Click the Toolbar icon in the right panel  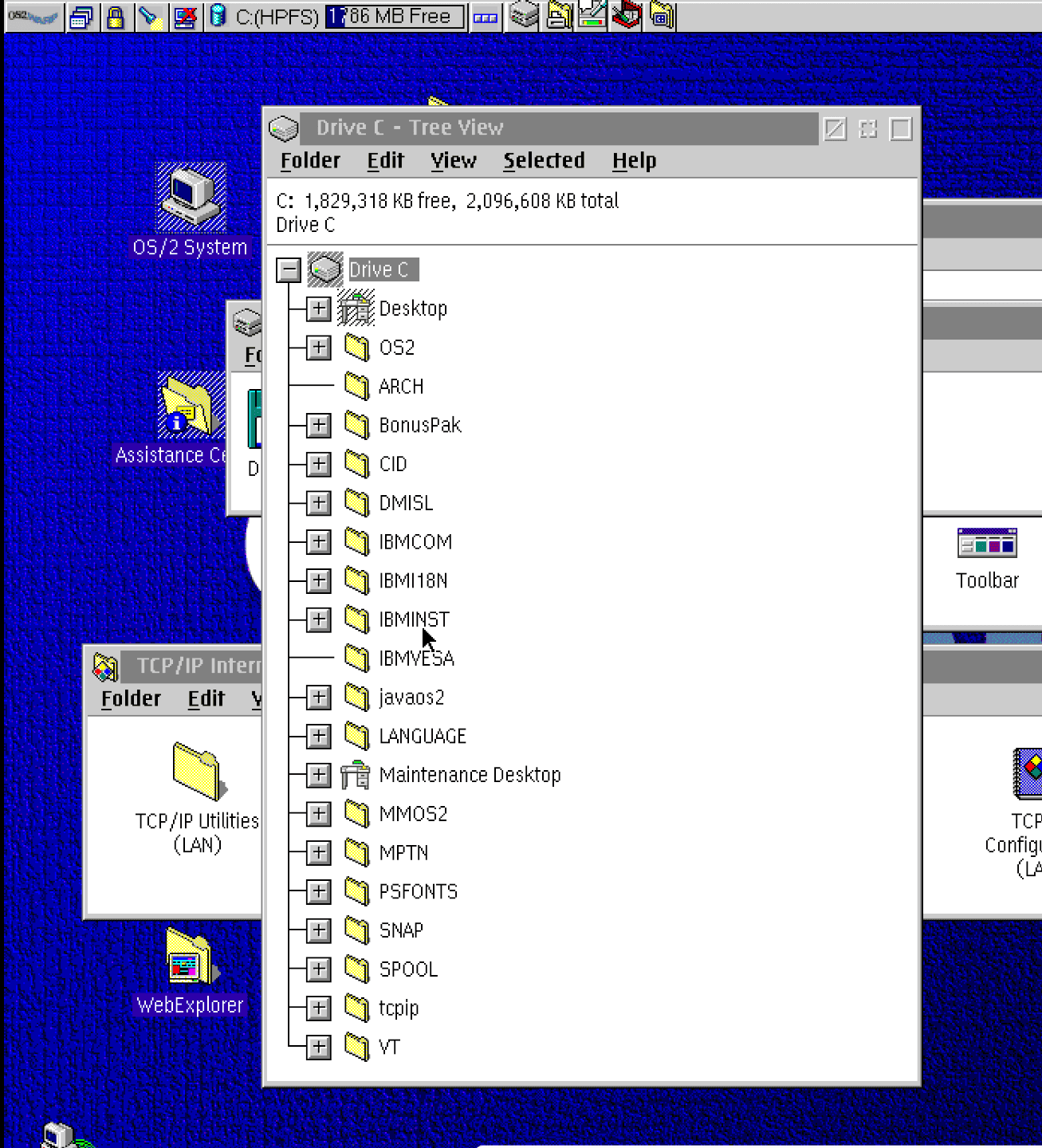(x=987, y=542)
